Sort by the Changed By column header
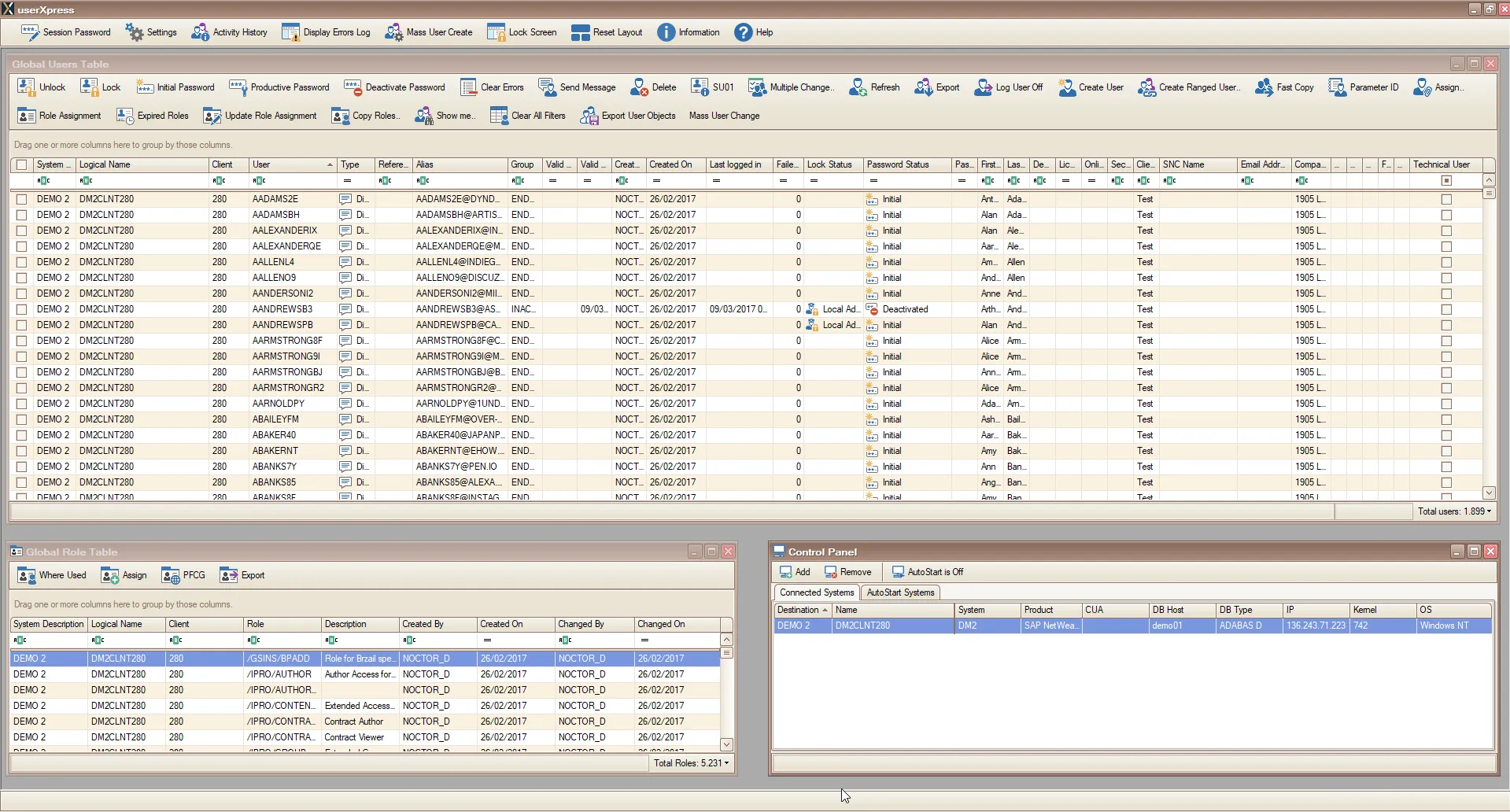This screenshot has height=812, width=1510. pyautogui.click(x=594, y=624)
